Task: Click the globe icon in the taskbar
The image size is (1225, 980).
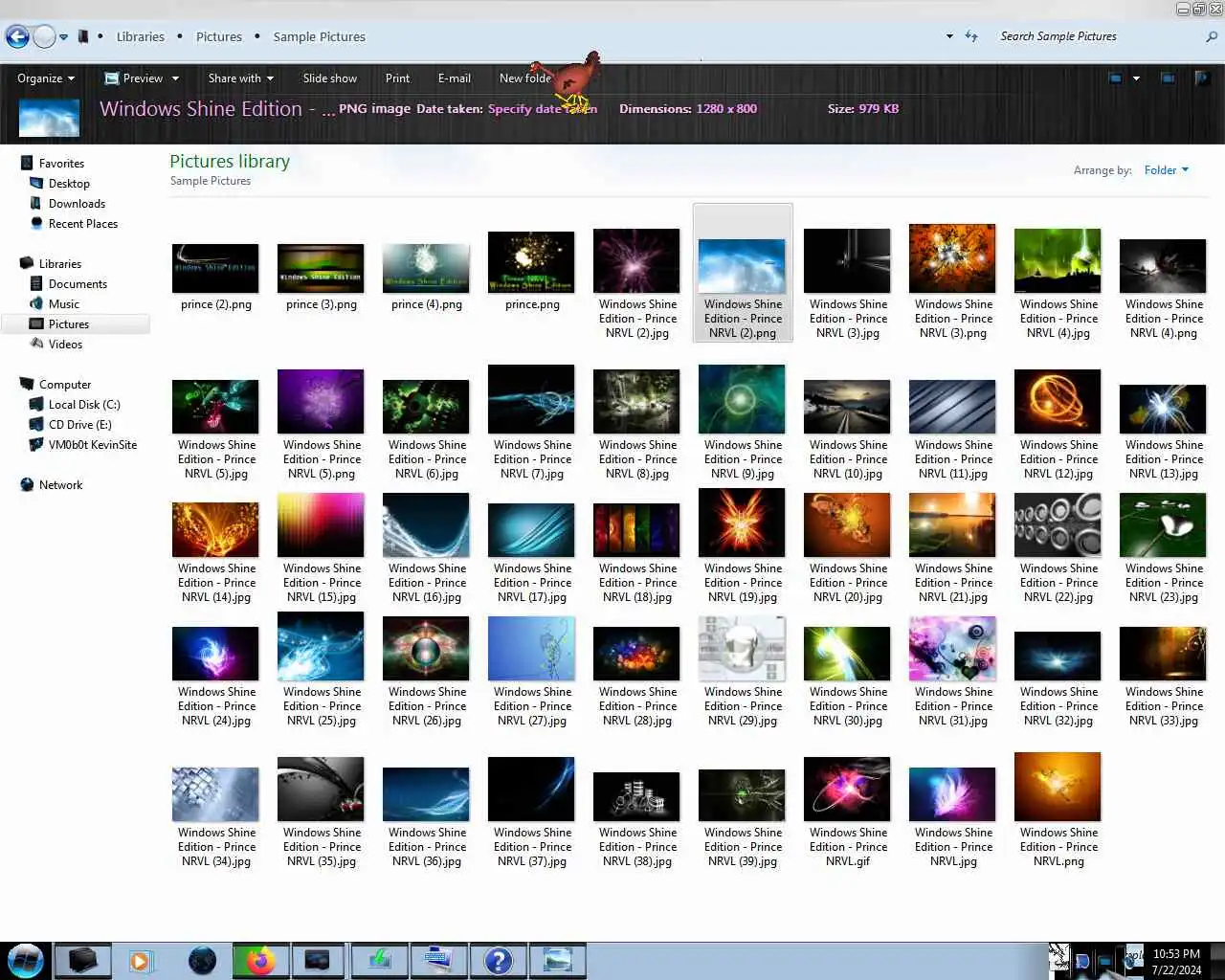Action: click(202, 960)
